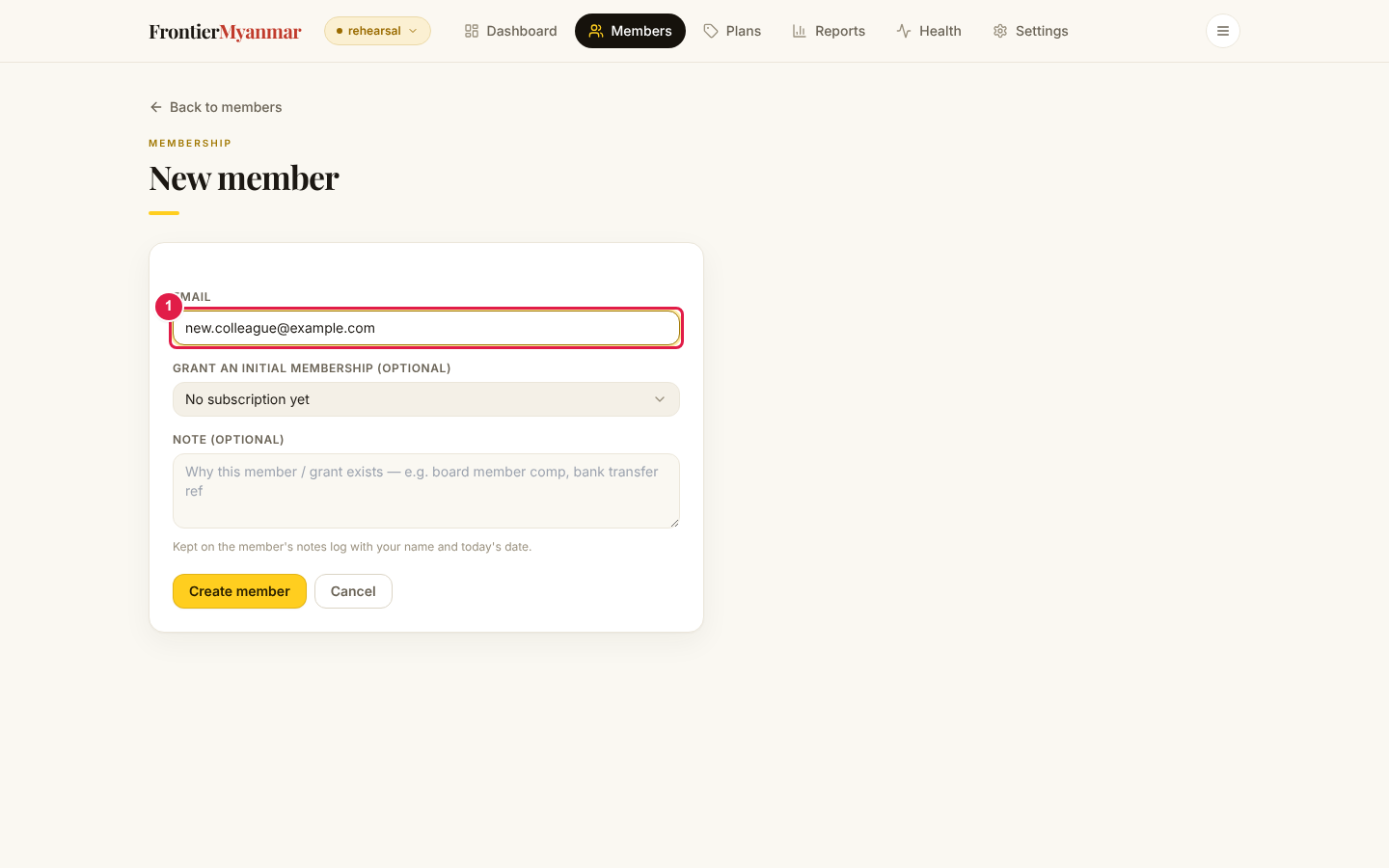Focus the Email input field
Screen dimensions: 1389x868
tap(426, 328)
